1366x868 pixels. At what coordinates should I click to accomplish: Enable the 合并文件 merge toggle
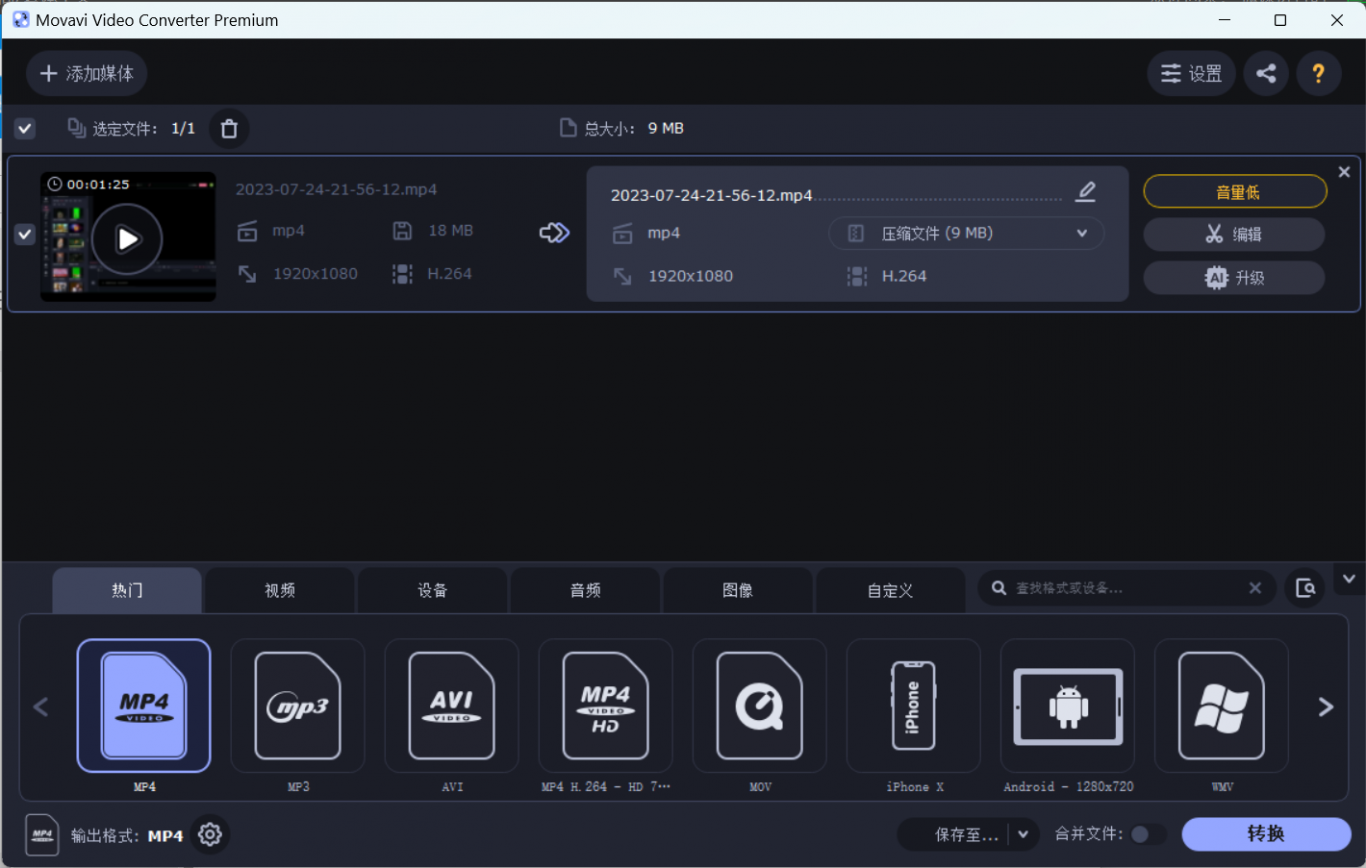[1147, 834]
